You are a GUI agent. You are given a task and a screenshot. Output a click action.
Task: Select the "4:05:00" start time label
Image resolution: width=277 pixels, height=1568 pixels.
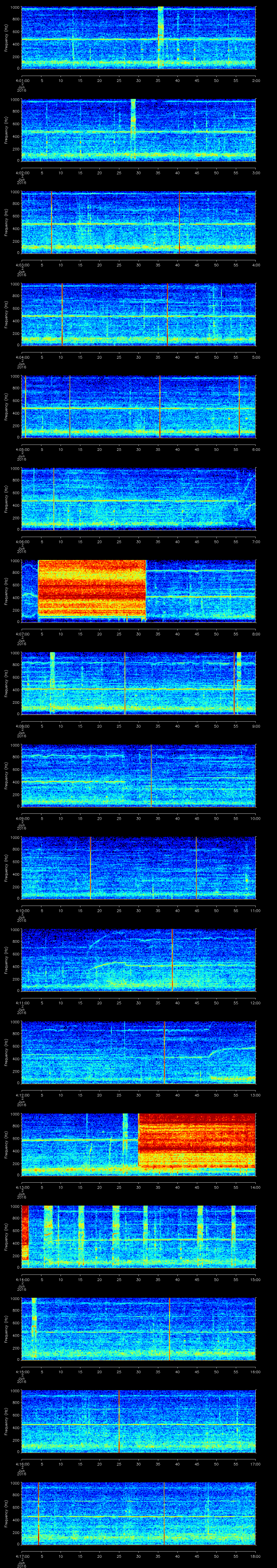[x=22, y=449]
